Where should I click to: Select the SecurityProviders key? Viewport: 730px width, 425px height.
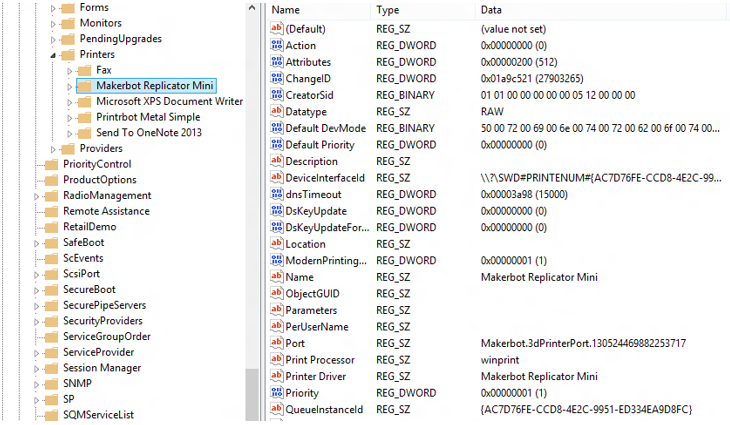[102, 320]
